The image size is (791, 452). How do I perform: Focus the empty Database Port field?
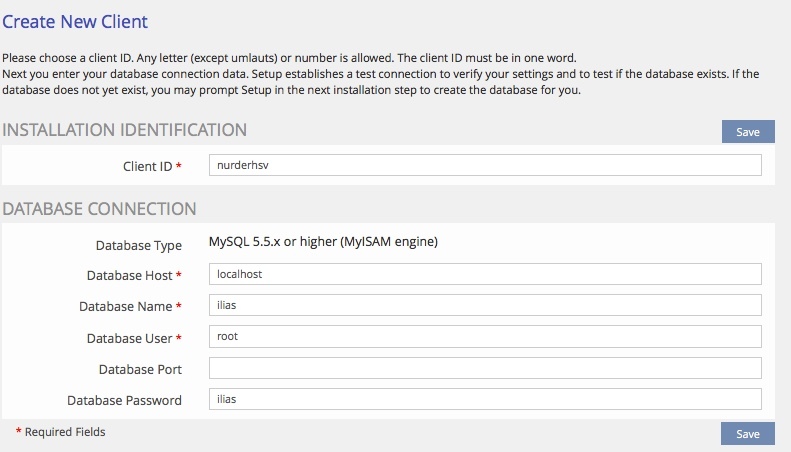(485, 368)
